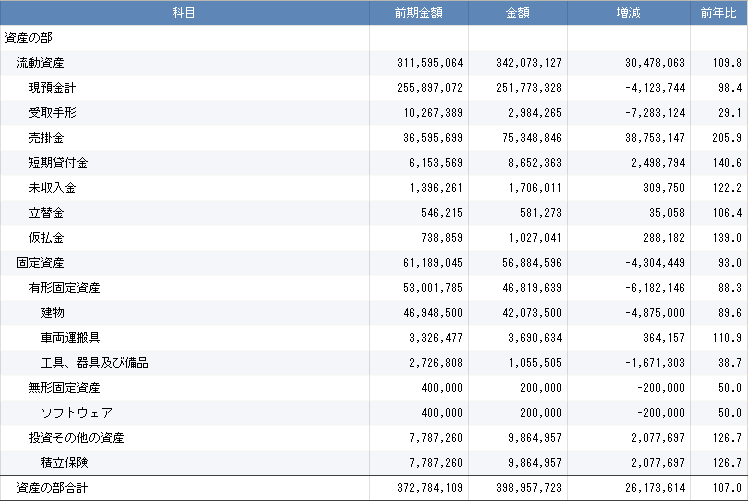Image resolution: width=748 pixels, height=501 pixels.
Task: Select the 売掛金 row label
Action: 46,138
